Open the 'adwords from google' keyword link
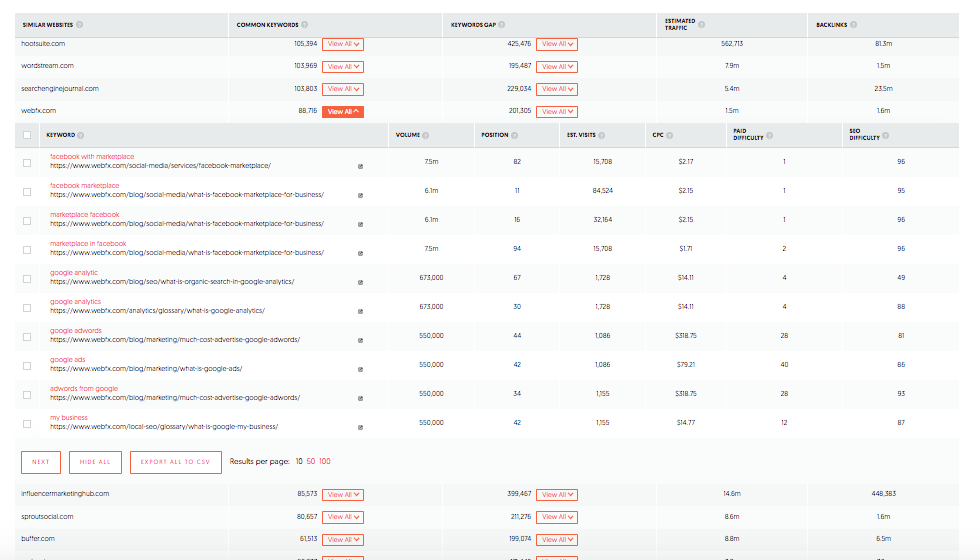The height and width of the screenshot is (560, 980). pos(84,388)
